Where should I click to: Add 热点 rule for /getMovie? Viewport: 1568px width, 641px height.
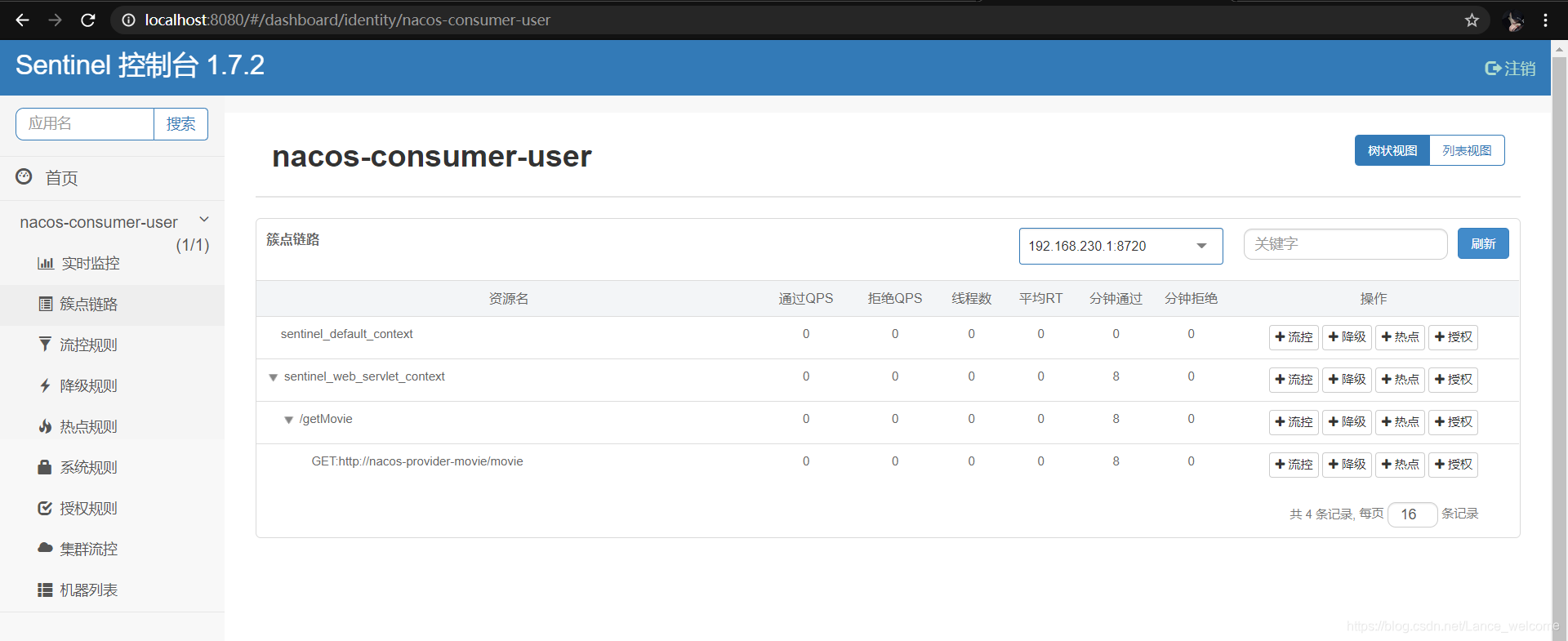click(1400, 422)
